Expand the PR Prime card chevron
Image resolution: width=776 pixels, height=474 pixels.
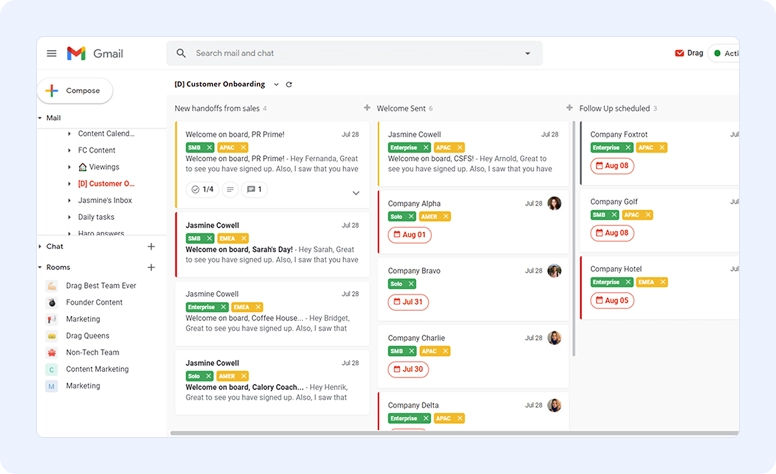pos(355,193)
